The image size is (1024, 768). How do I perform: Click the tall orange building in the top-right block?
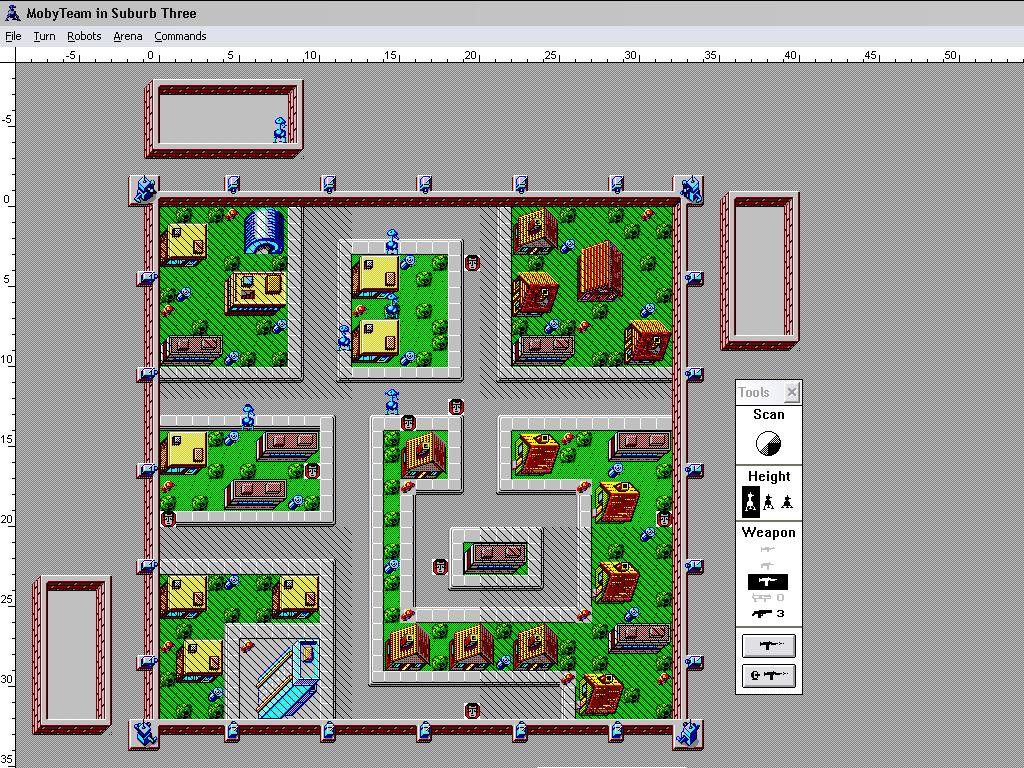tap(600, 272)
